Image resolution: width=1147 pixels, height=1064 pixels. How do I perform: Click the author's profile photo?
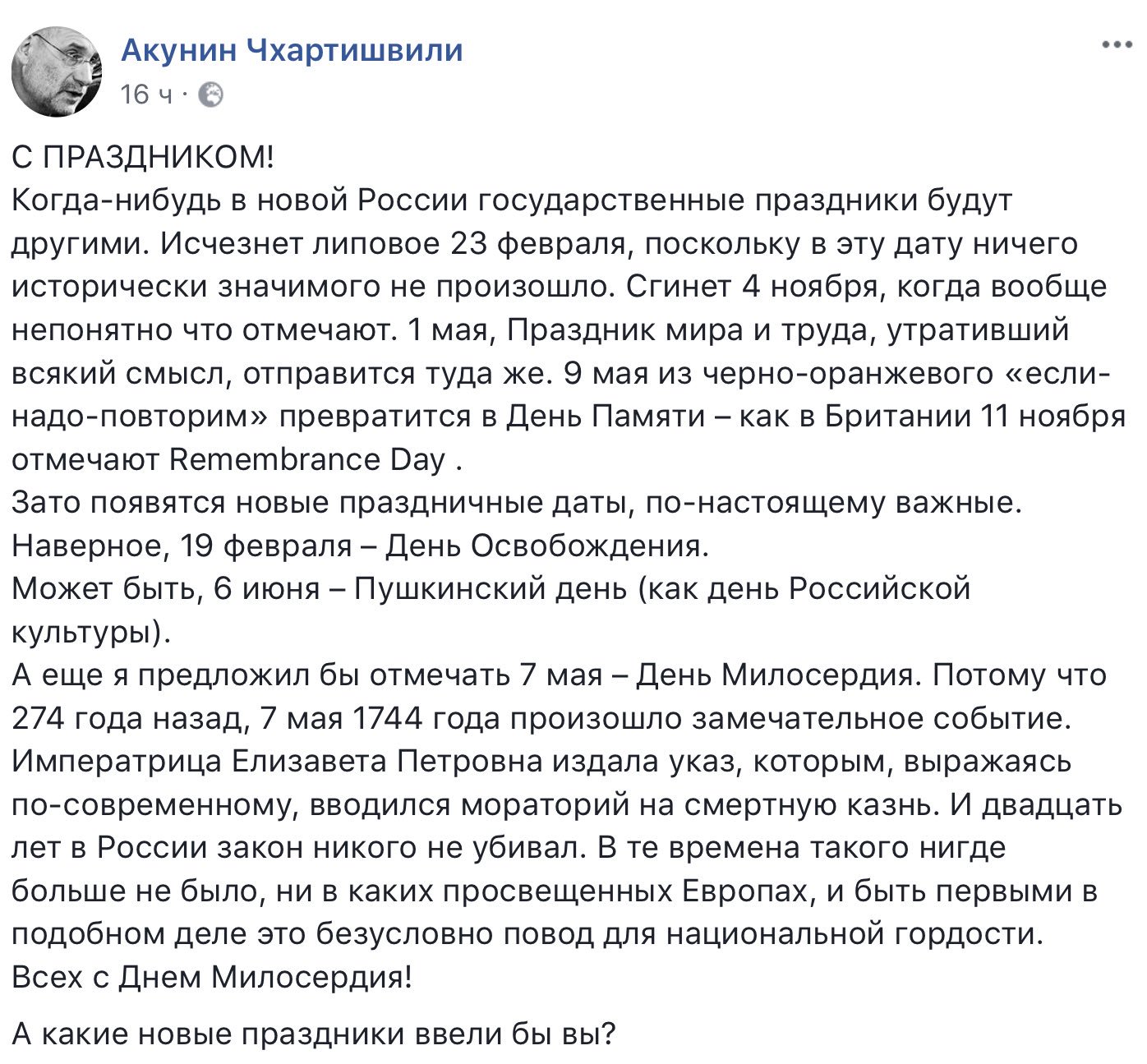click(x=56, y=71)
